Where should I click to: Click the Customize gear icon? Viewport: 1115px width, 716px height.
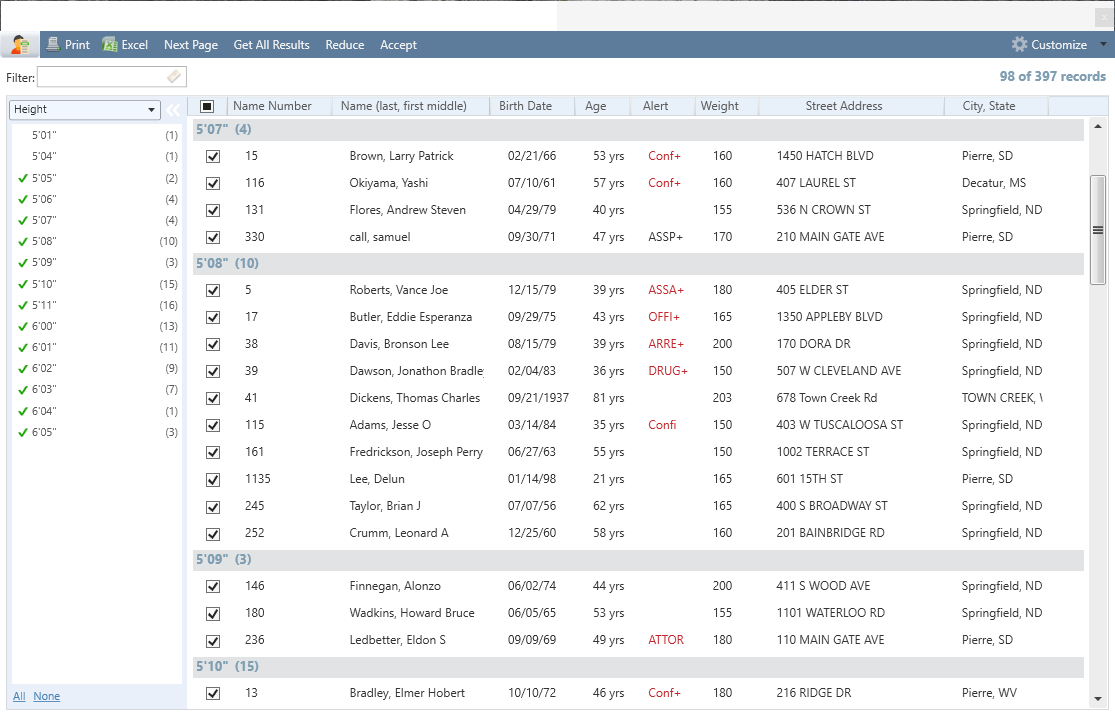tap(1019, 44)
